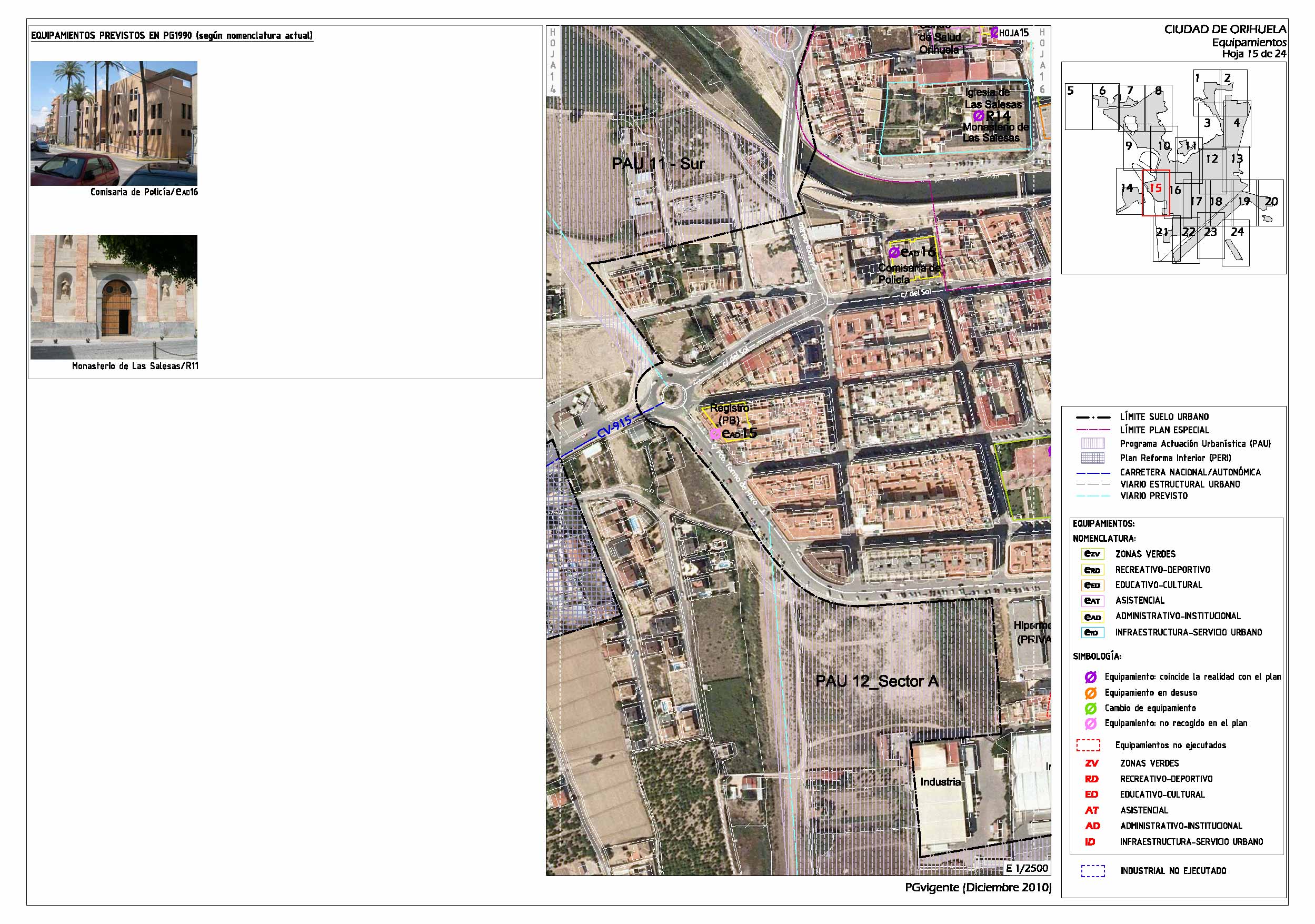Viewport: 1315px width, 924px height.
Task: Select the eAD Administrativo-Institucional legend icon
Action: click(1092, 617)
